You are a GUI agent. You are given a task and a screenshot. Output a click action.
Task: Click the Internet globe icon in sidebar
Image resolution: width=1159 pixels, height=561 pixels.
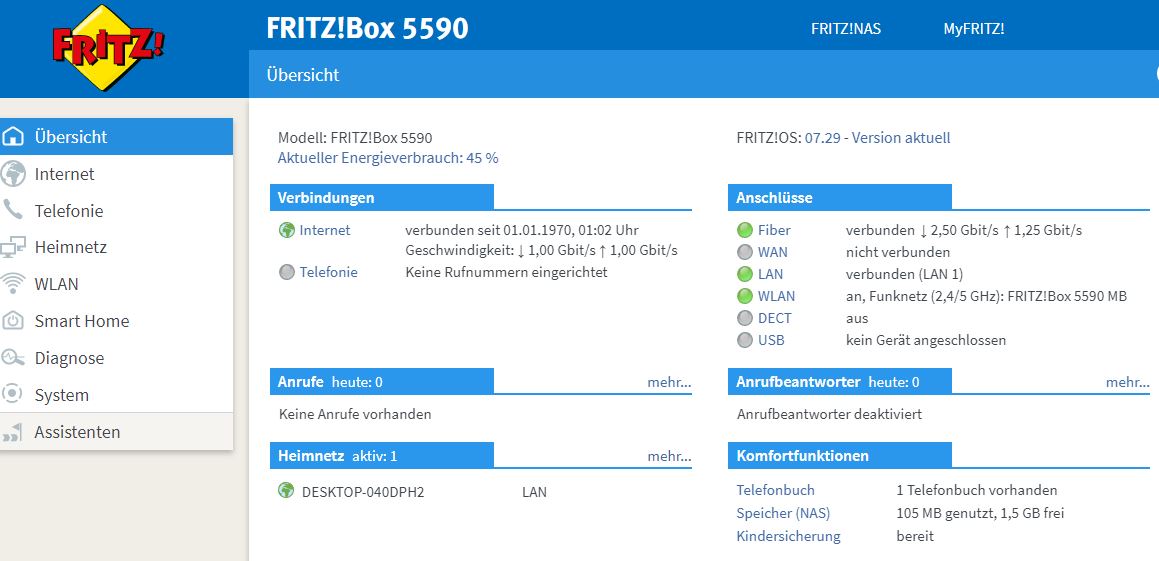(x=13, y=174)
